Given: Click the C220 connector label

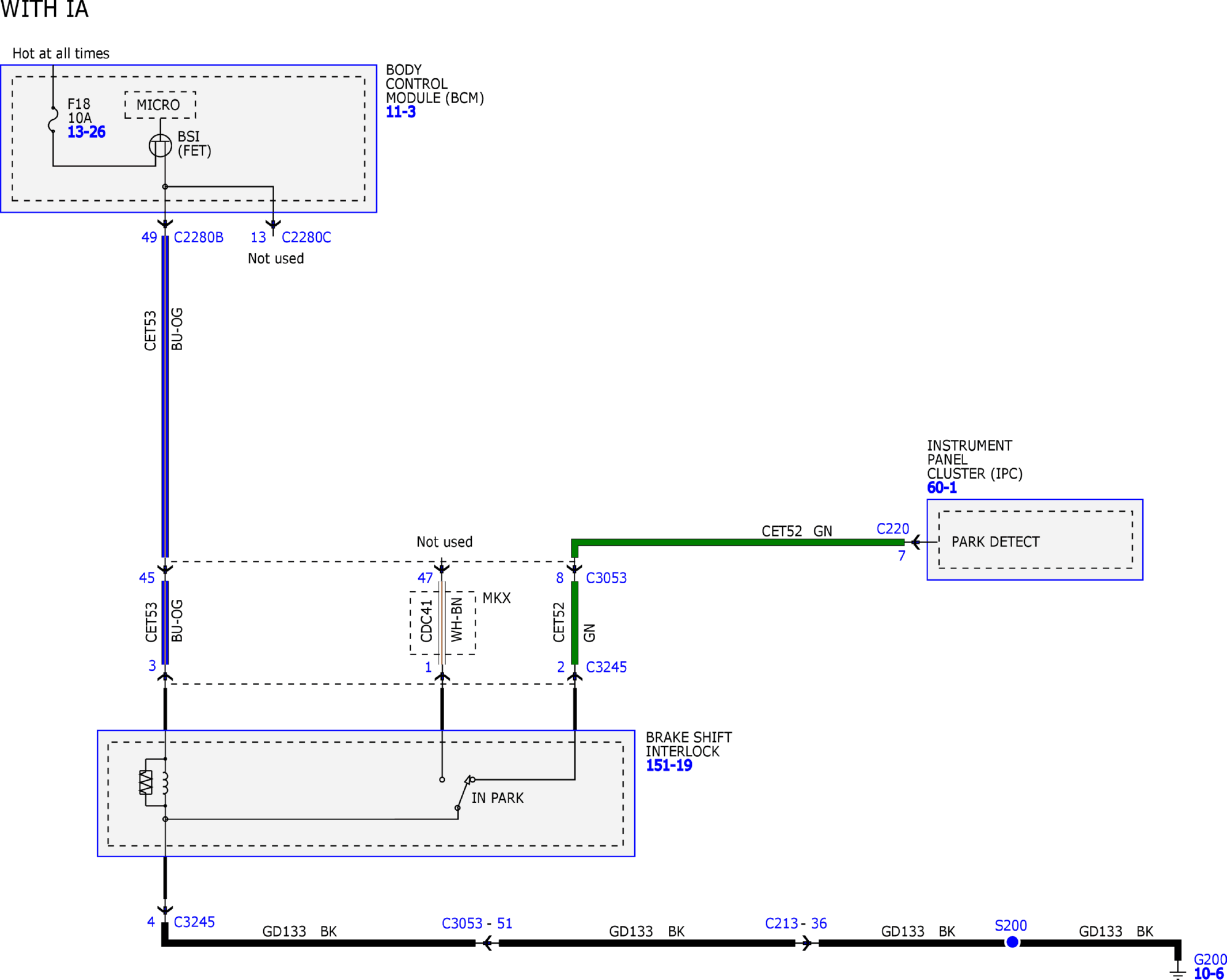Looking at the screenshot, I should coord(892,529).
